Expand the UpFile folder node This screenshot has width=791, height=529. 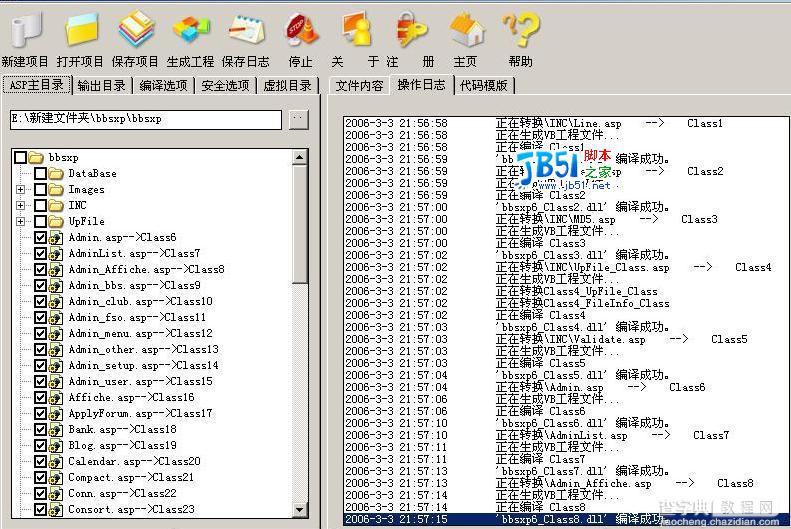pos(20,221)
